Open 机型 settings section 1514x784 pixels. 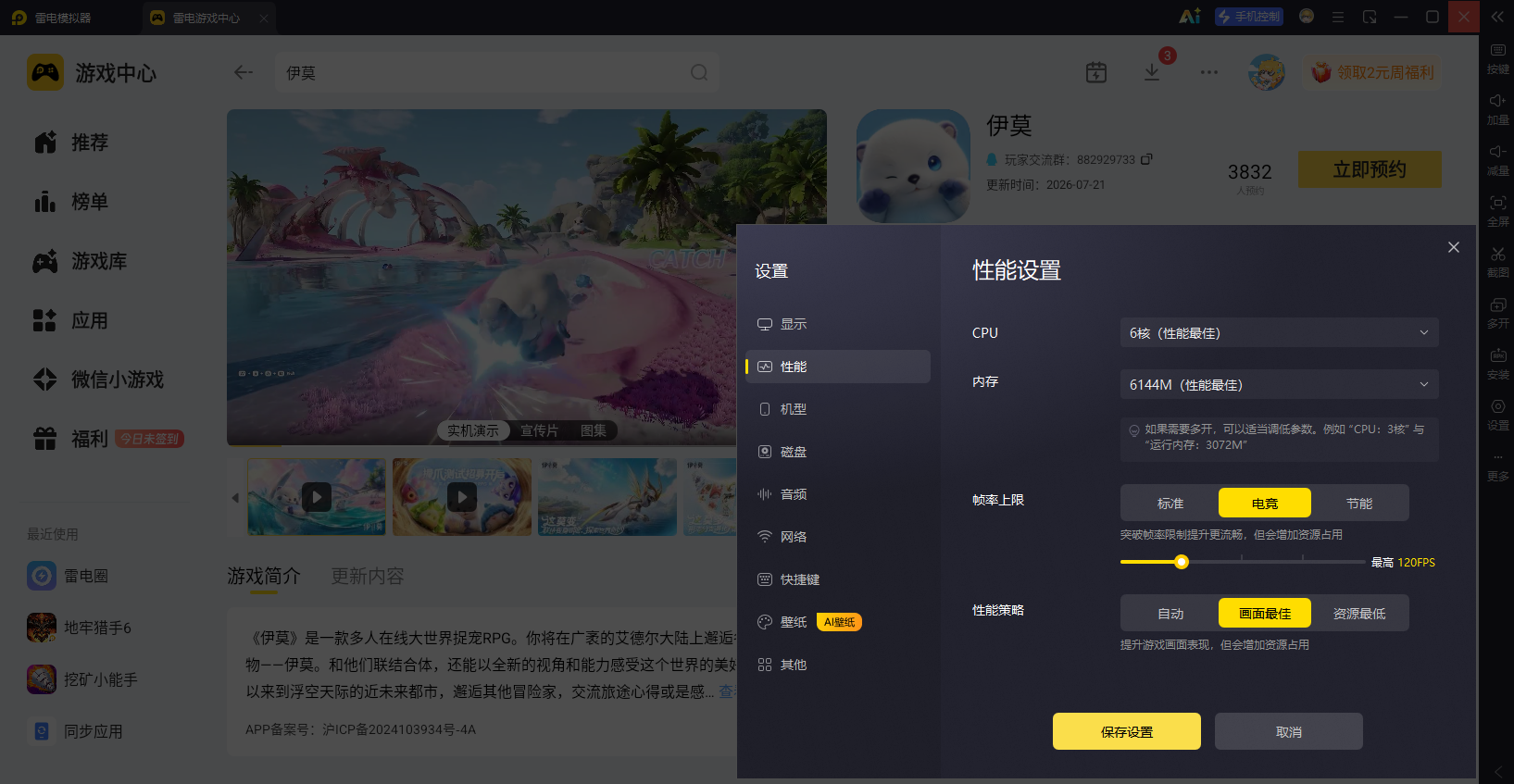point(838,409)
